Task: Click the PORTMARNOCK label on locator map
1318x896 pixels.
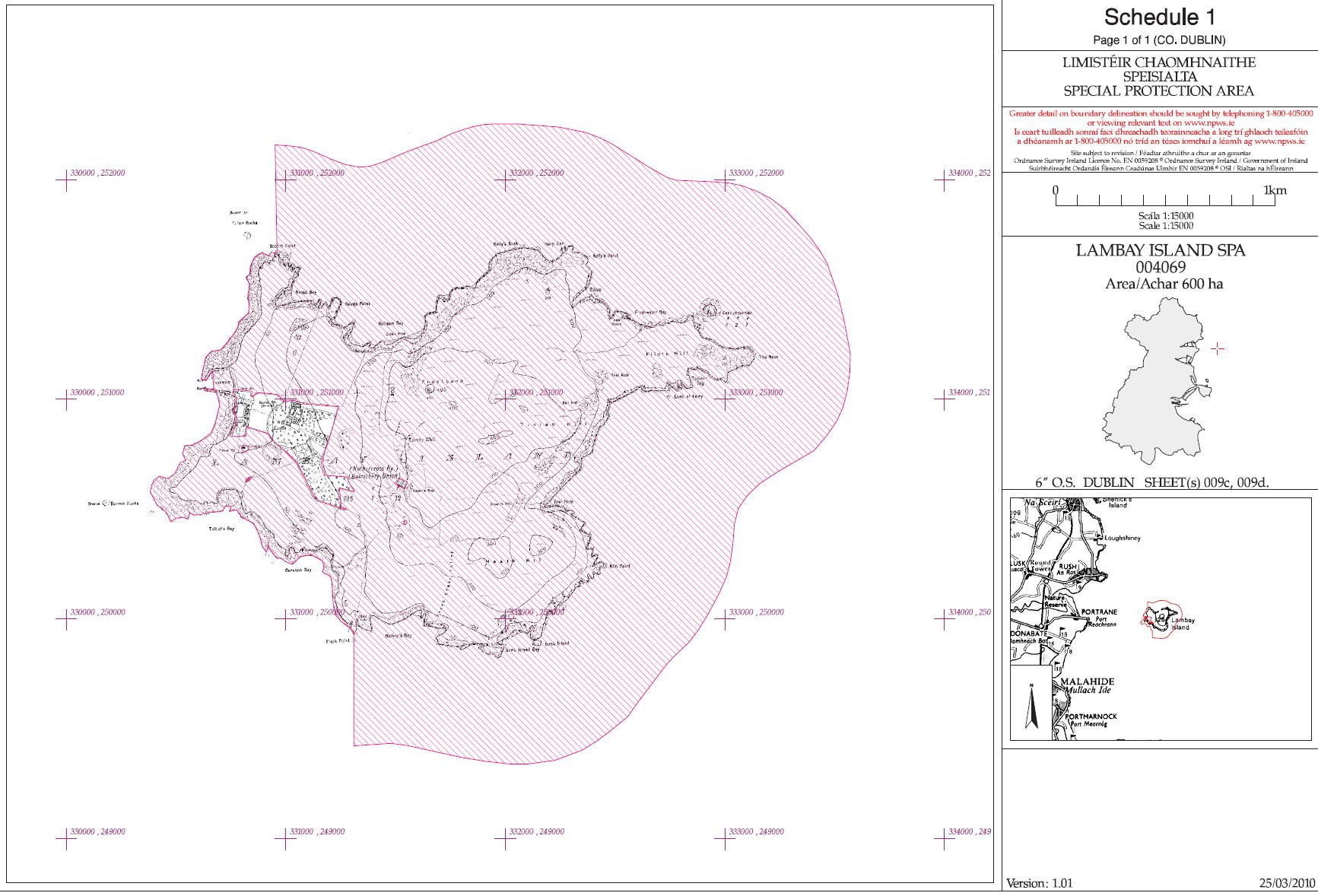Action: click(x=1091, y=716)
